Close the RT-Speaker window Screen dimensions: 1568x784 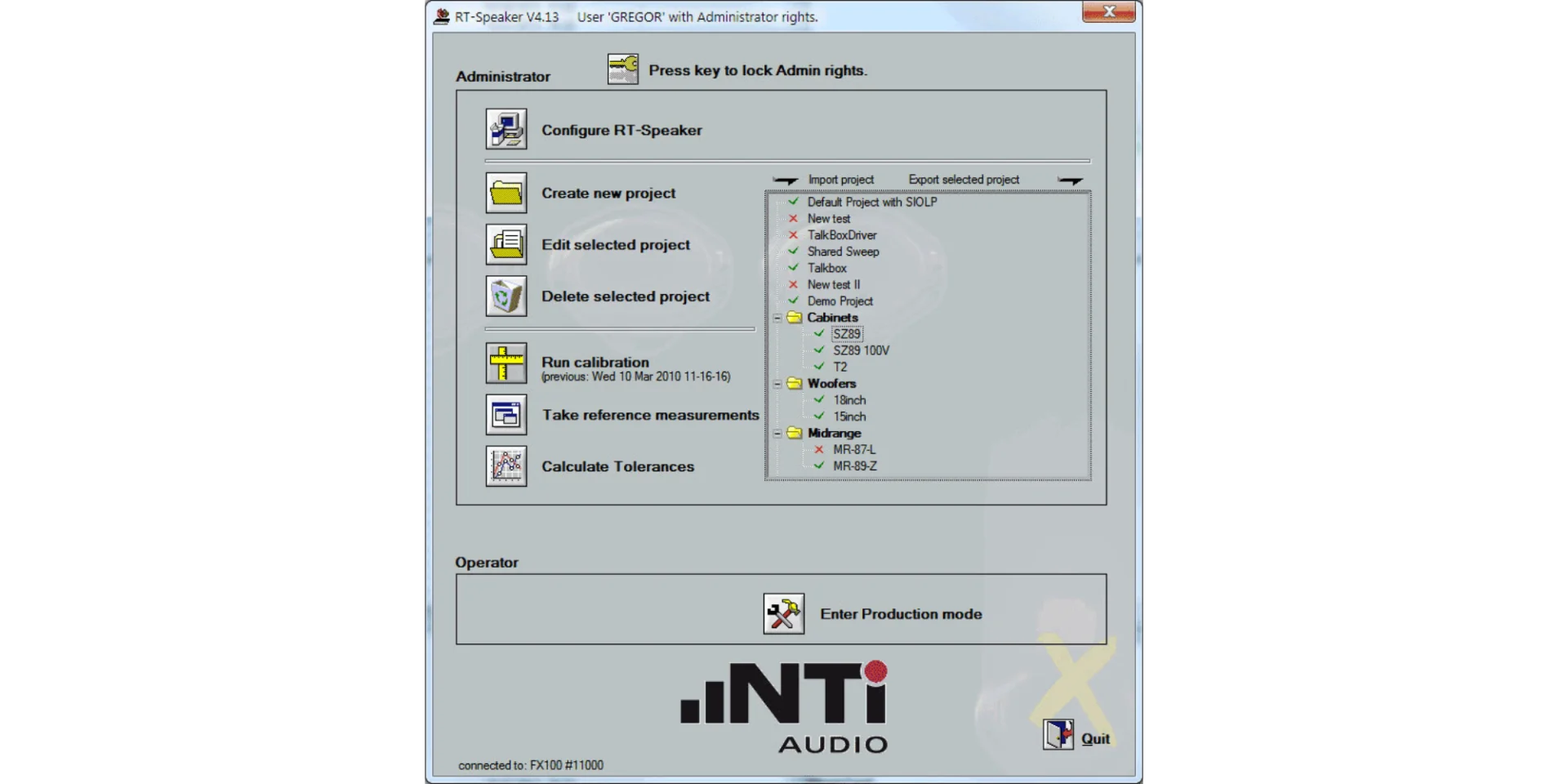[1108, 12]
